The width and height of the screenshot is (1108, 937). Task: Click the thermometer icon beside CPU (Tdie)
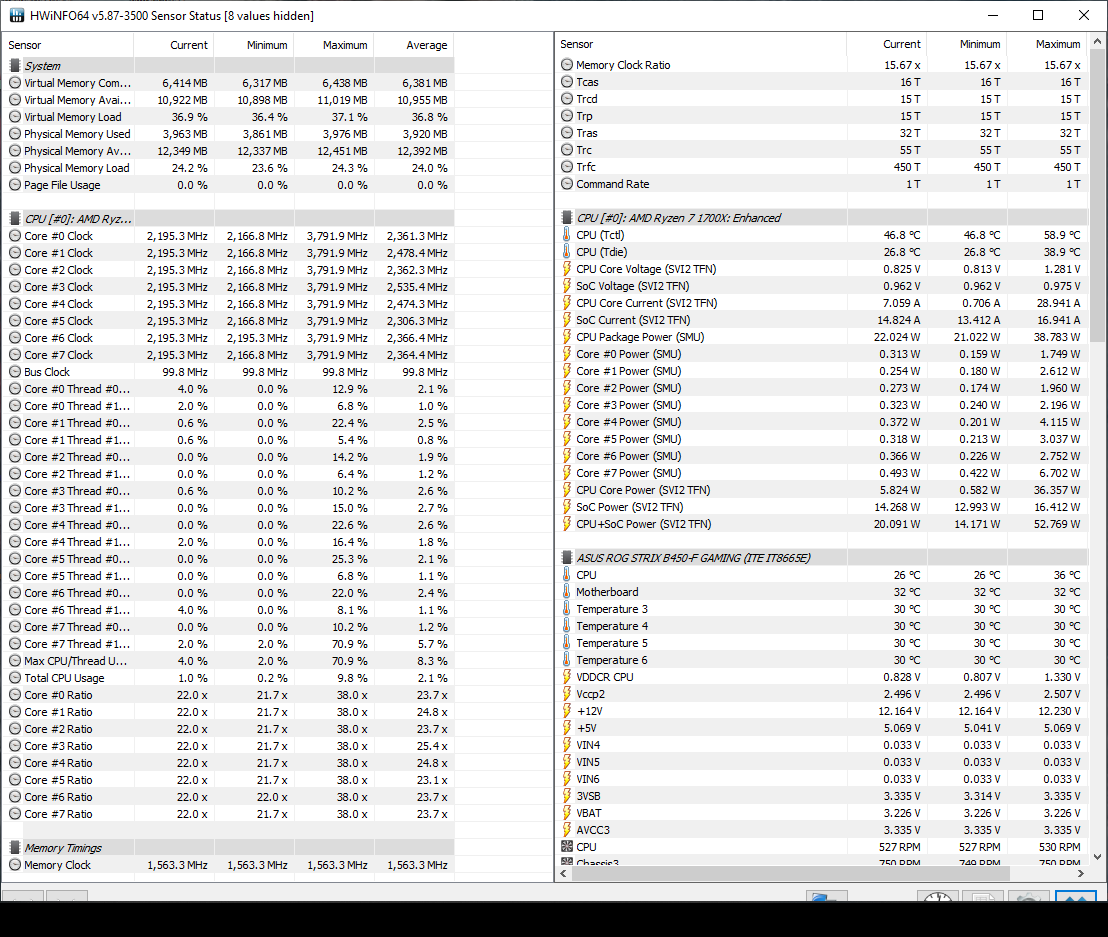[x=567, y=252]
